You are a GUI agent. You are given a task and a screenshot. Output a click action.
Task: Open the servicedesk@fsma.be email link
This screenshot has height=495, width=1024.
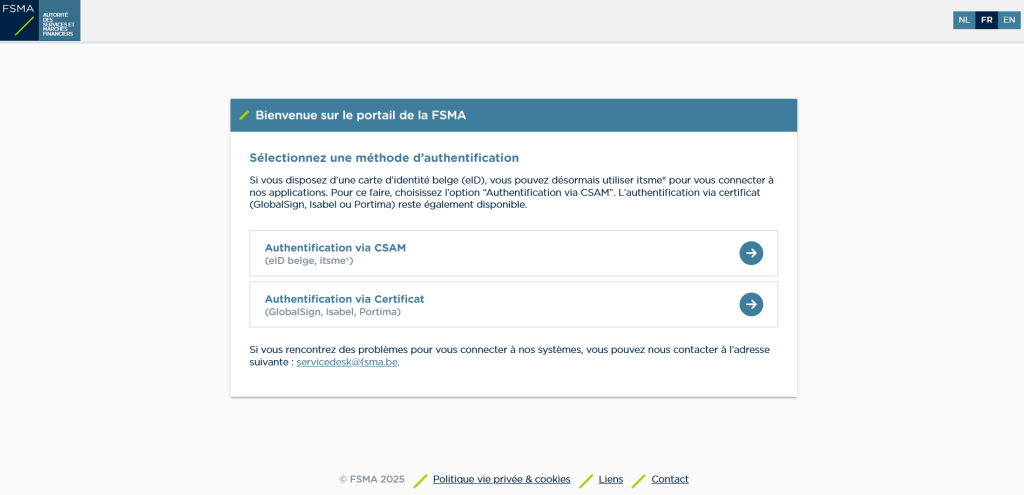tap(347, 362)
